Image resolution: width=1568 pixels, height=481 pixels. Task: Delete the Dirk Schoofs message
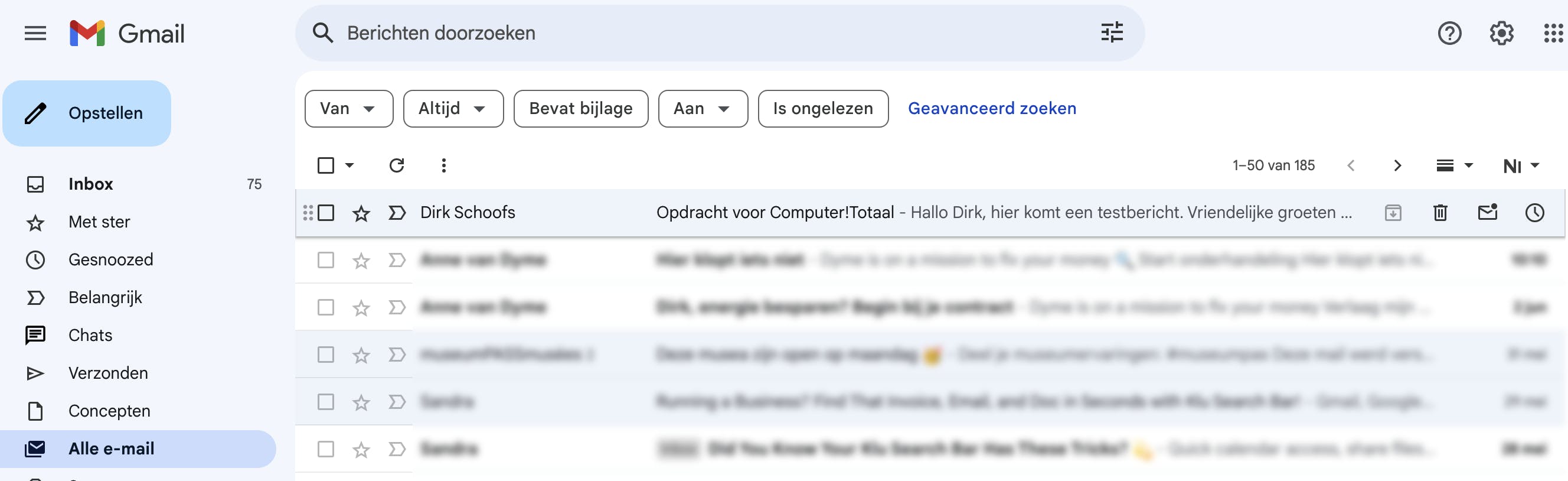pyautogui.click(x=1440, y=213)
